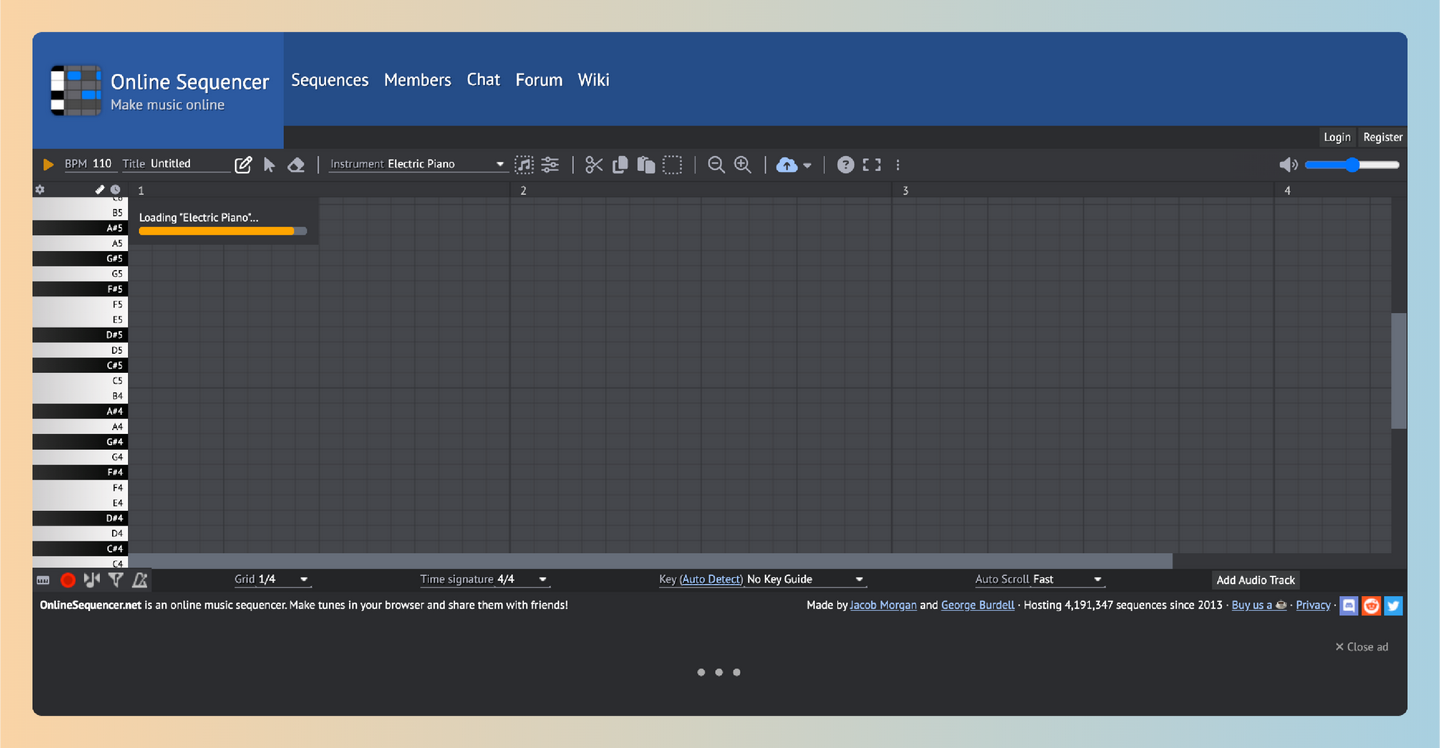Activate the eraser tool

pyautogui.click(x=296, y=164)
